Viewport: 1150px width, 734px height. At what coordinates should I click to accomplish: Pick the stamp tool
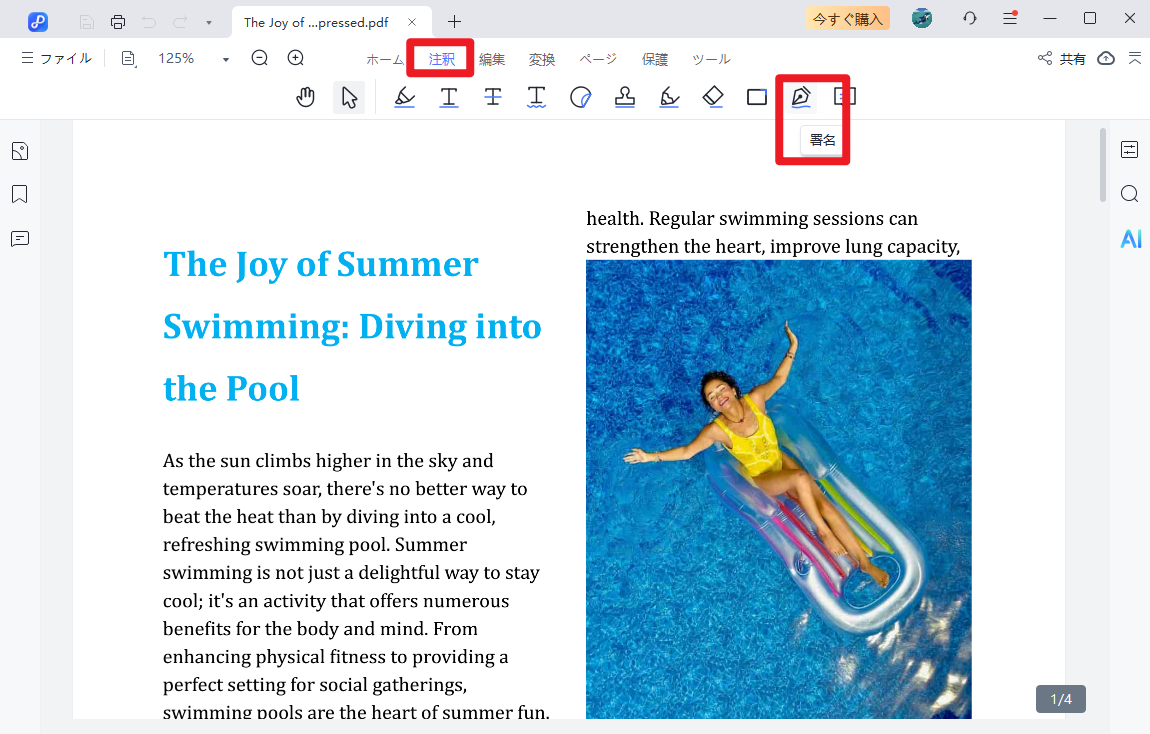click(625, 97)
